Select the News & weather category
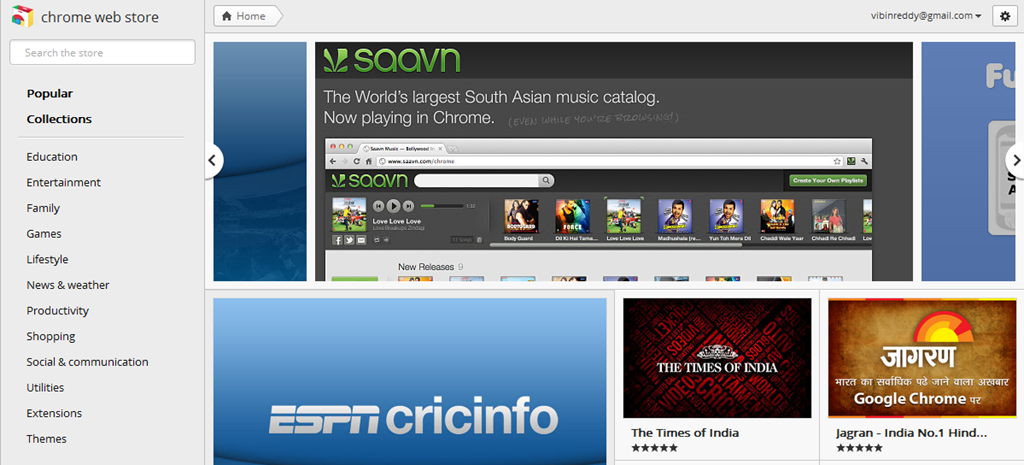 pos(68,285)
